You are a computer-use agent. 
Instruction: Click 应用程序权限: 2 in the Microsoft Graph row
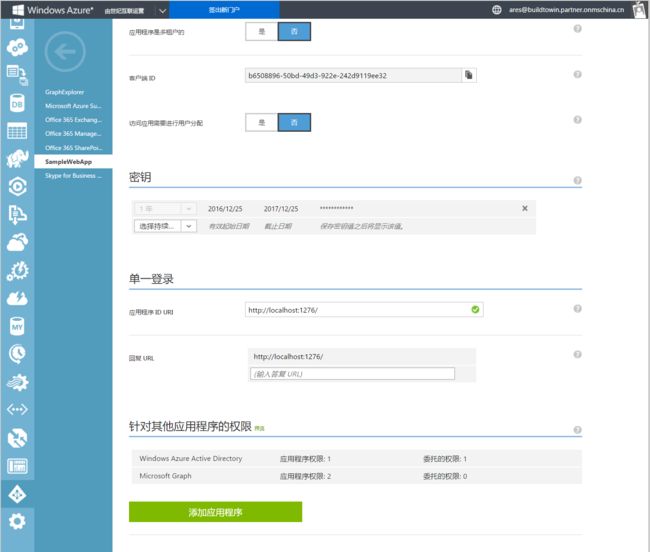click(305, 476)
